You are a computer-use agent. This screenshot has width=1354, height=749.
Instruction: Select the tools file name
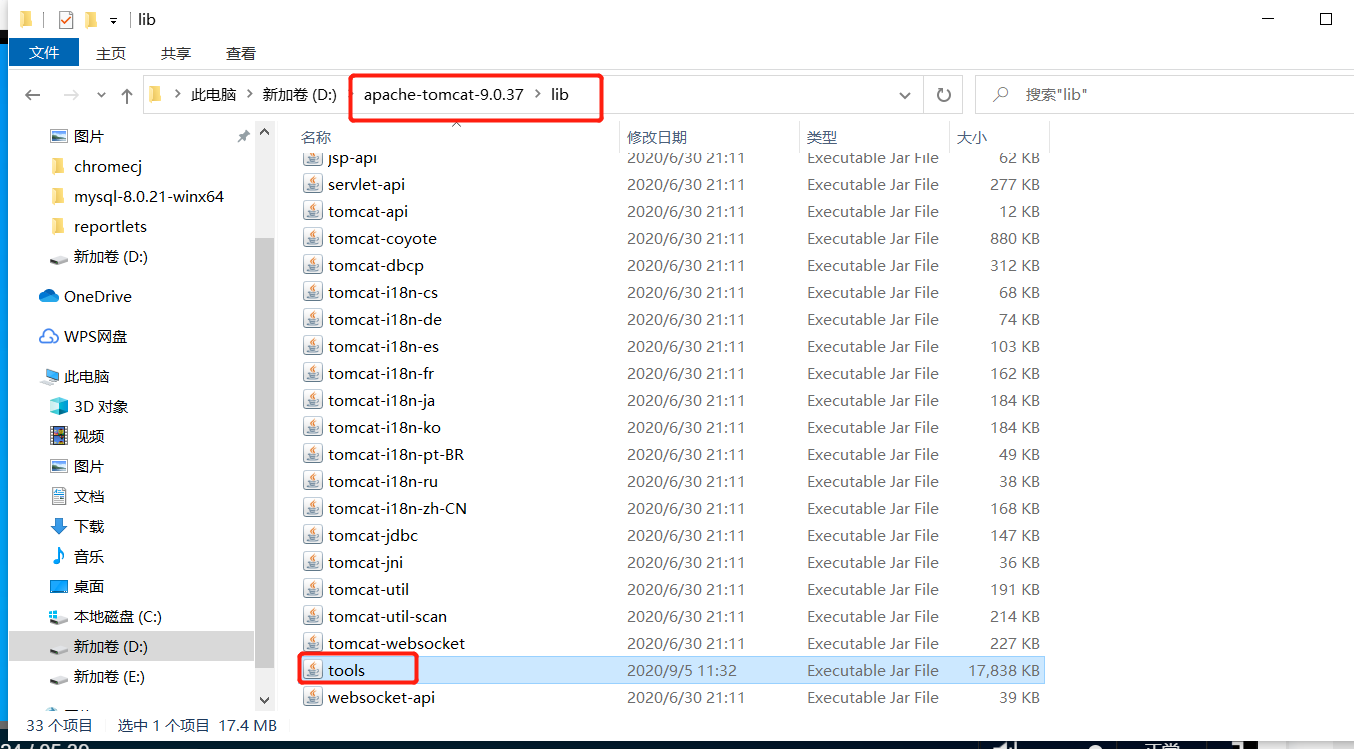click(346, 670)
